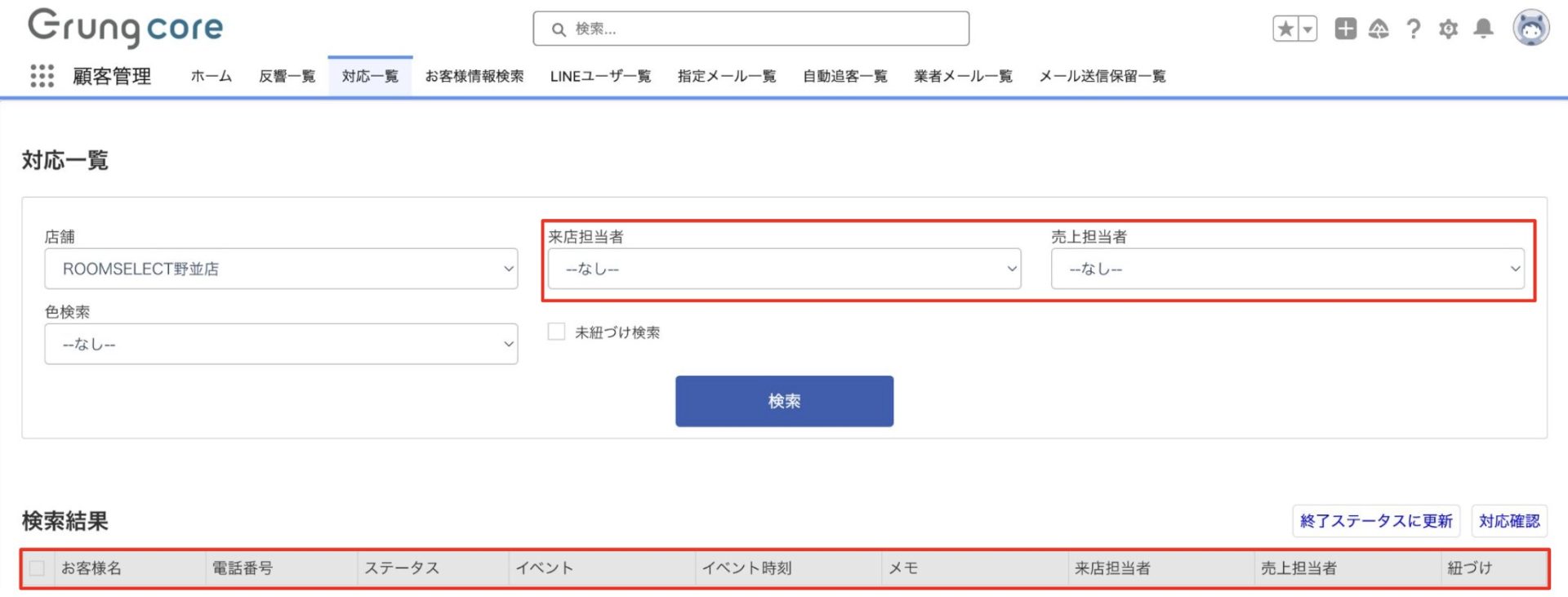
Task: Click the global actions plus icon
Action: pos(1345,29)
